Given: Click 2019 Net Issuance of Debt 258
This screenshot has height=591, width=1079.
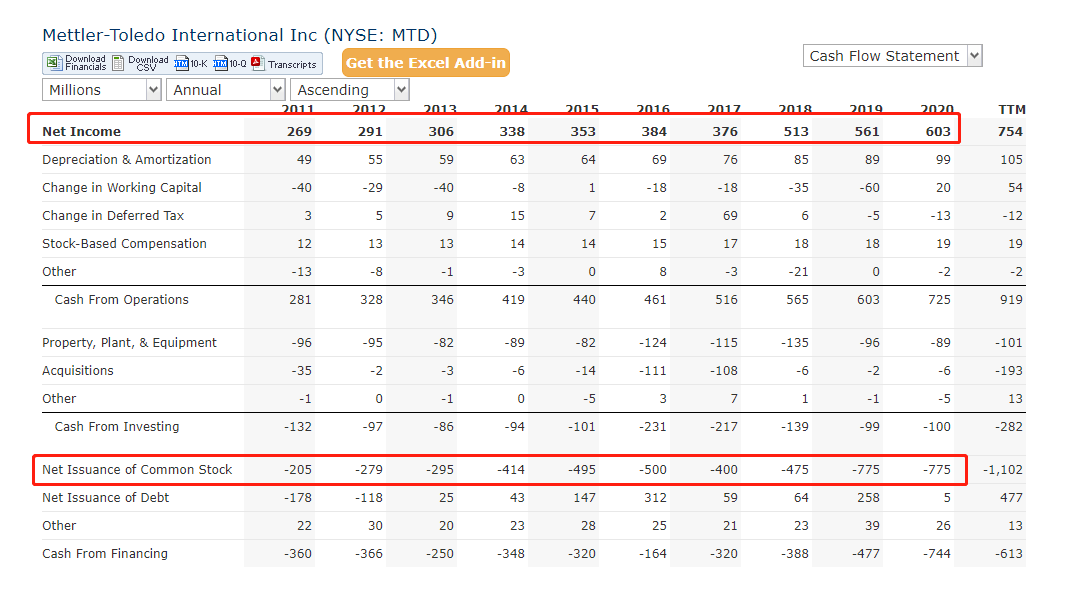Looking at the screenshot, I should coord(868,498).
